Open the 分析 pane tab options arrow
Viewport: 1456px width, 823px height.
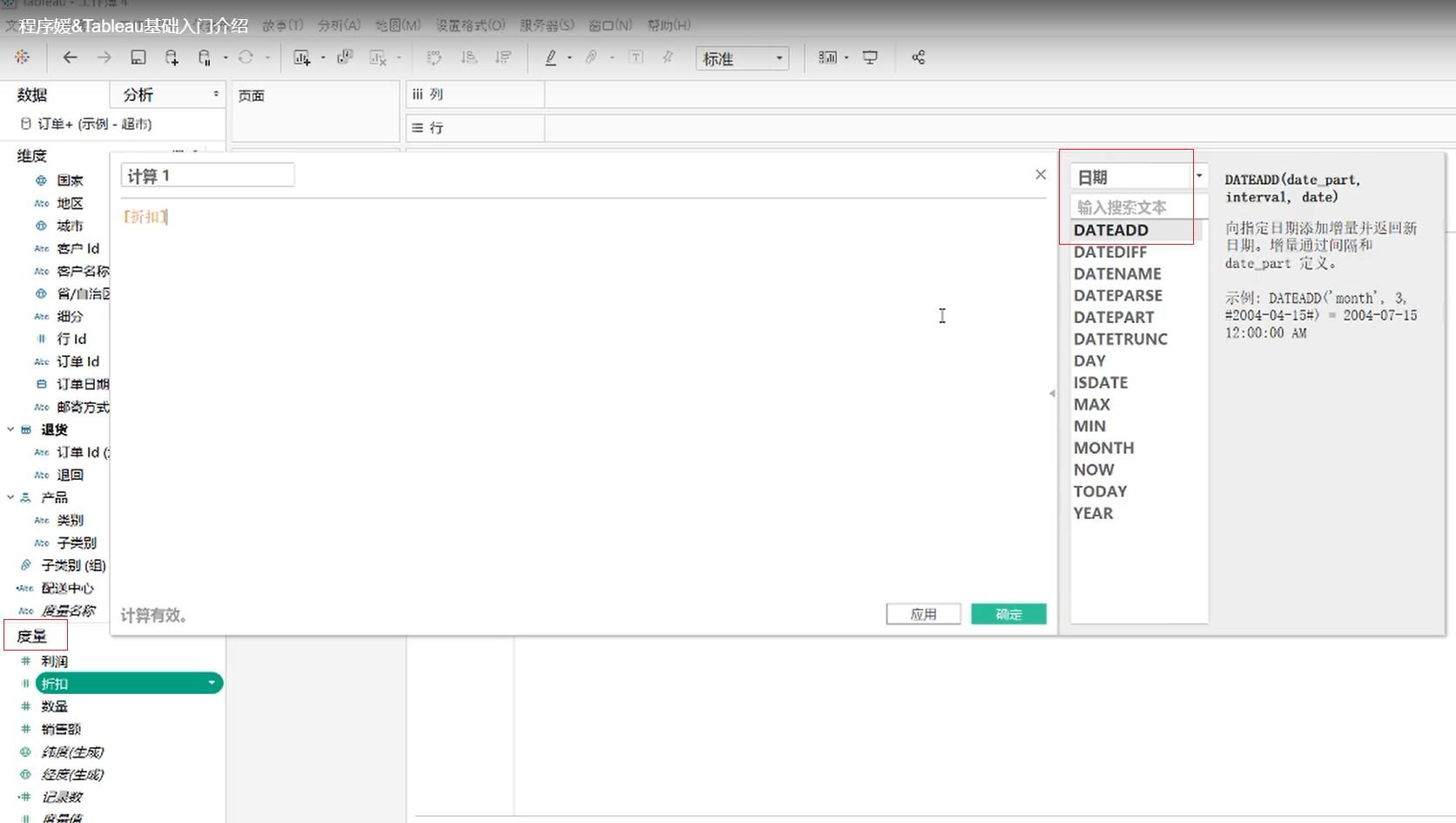pos(216,93)
